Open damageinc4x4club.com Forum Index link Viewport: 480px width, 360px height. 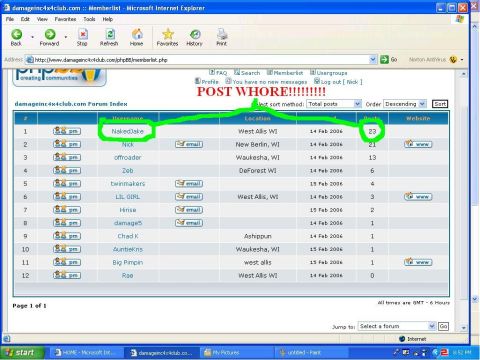[71, 104]
